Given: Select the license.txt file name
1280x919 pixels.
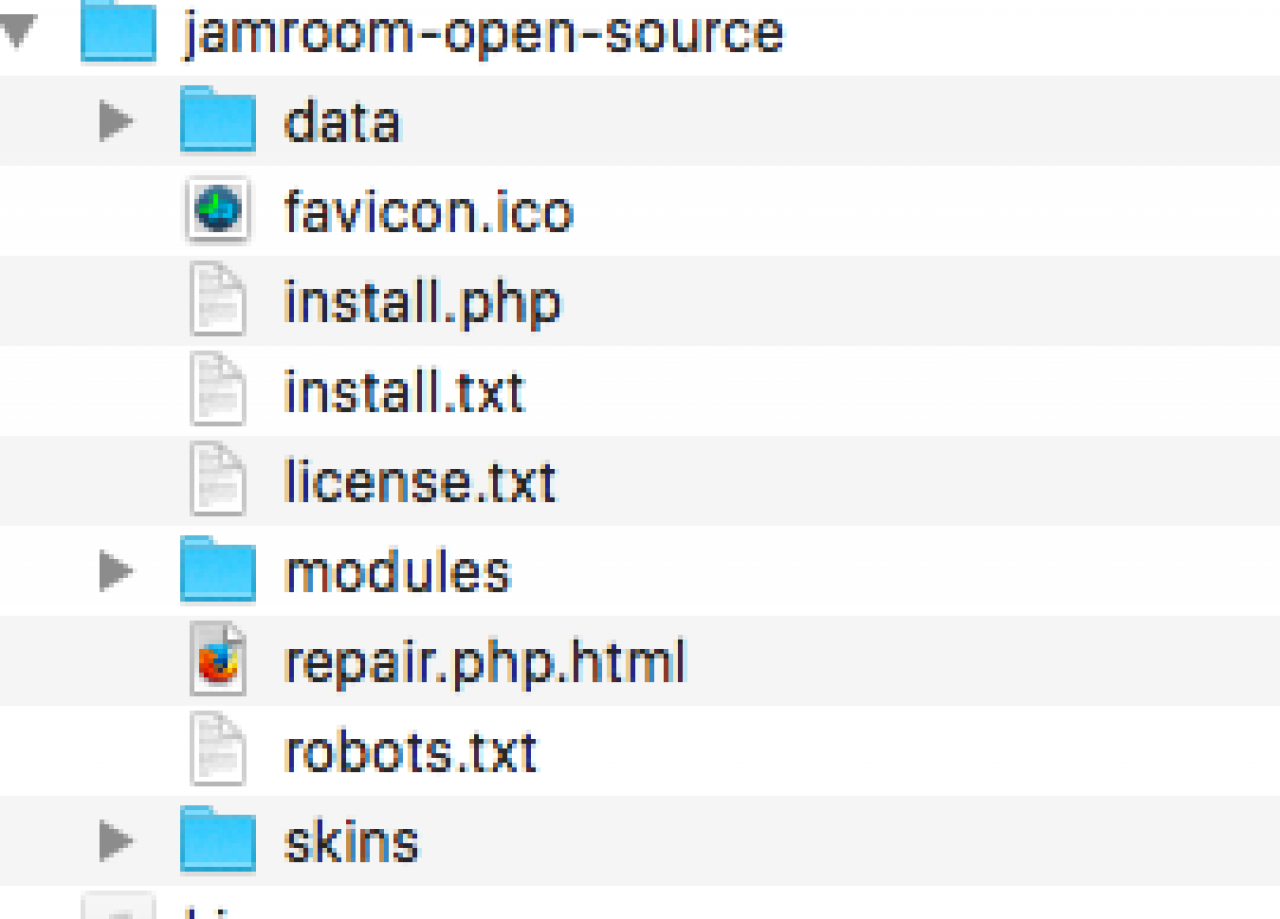Looking at the screenshot, I should (x=420, y=482).
